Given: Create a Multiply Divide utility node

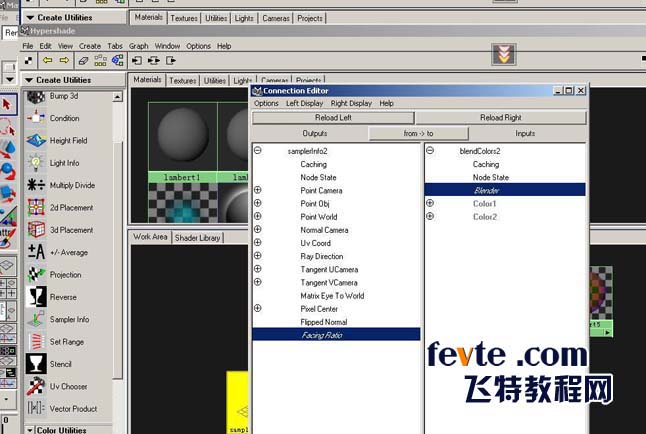Looking at the screenshot, I should (72, 185).
